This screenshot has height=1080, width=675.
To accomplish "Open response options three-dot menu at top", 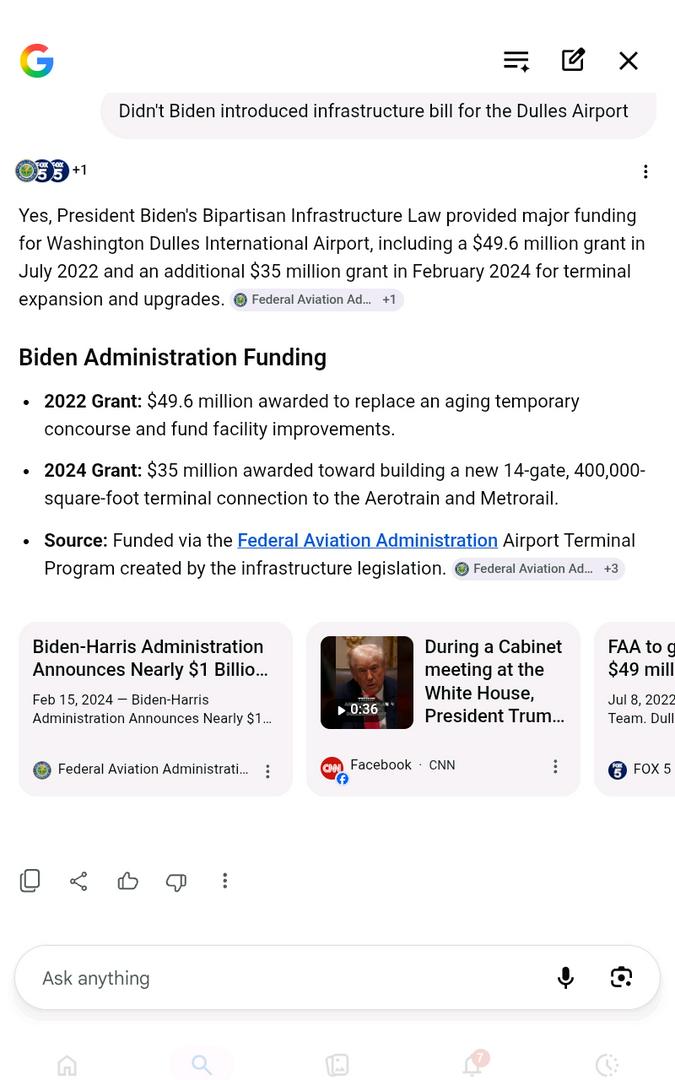I will 645,172.
